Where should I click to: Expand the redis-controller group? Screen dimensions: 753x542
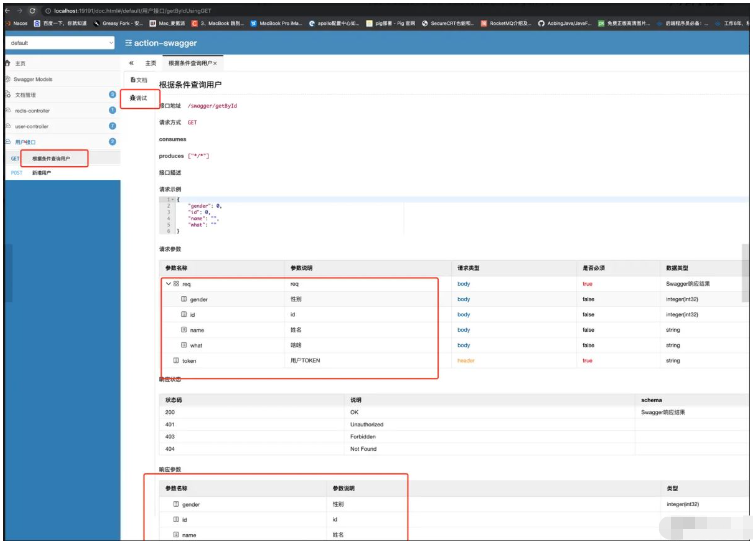click(32, 110)
